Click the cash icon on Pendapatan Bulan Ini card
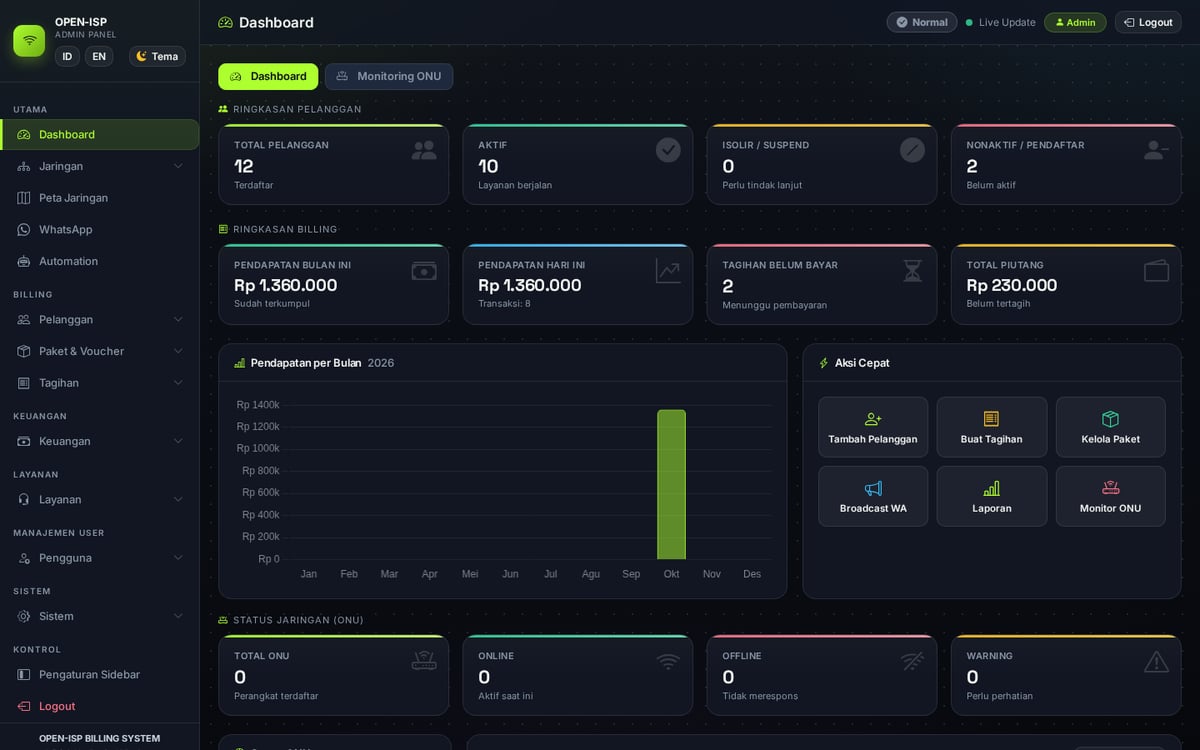 click(424, 271)
